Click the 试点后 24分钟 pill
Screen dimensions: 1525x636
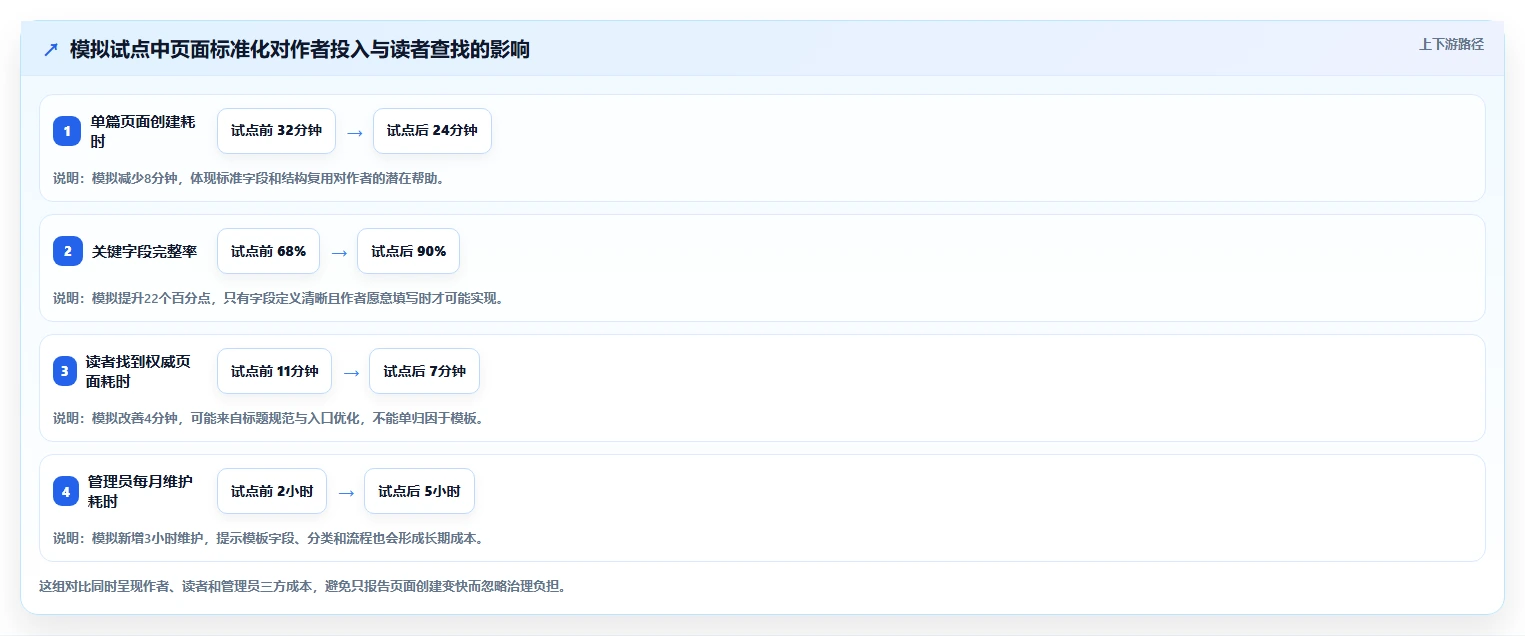tap(432, 131)
